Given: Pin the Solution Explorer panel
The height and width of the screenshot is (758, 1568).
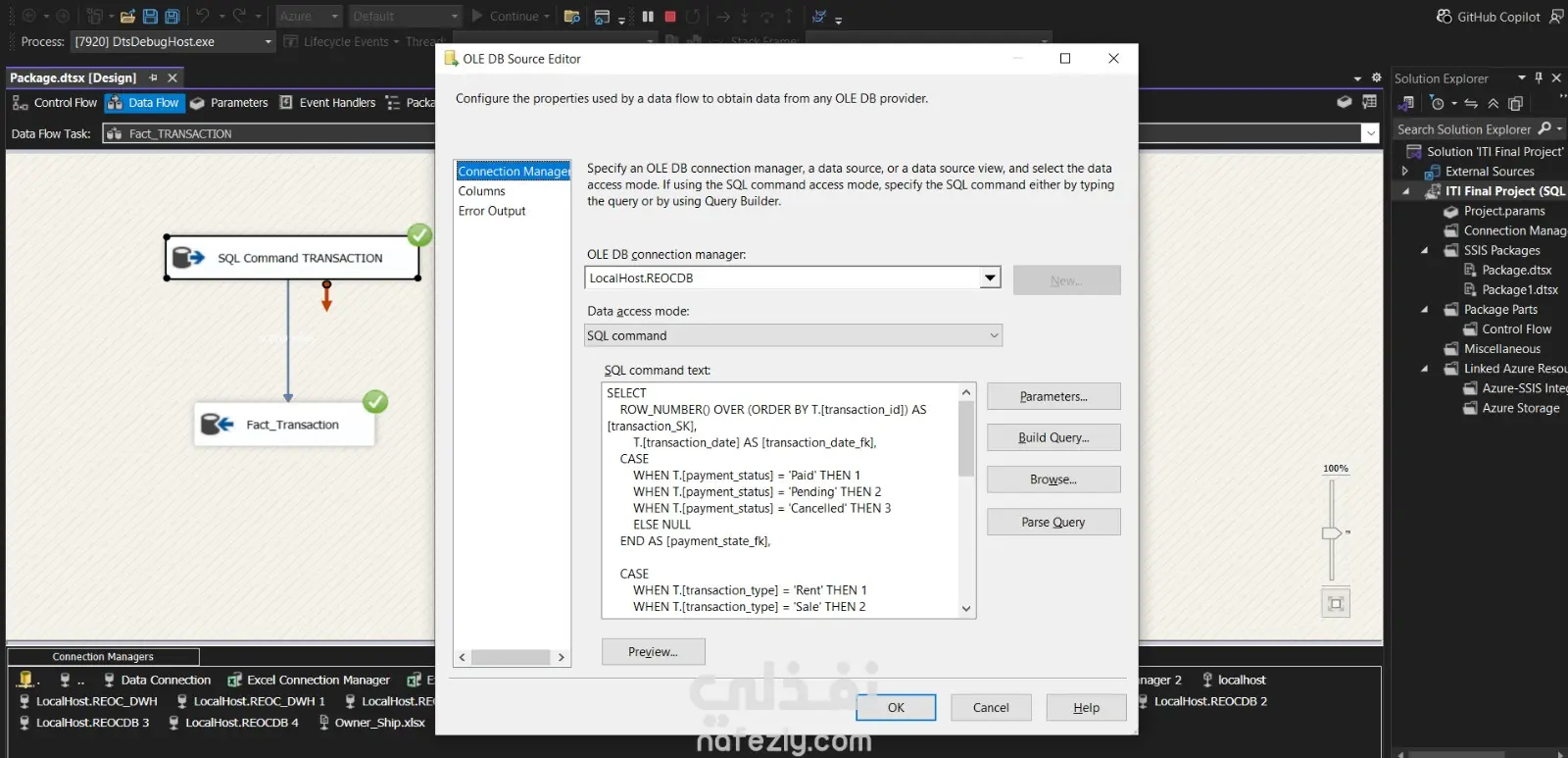Looking at the screenshot, I should (x=1539, y=77).
